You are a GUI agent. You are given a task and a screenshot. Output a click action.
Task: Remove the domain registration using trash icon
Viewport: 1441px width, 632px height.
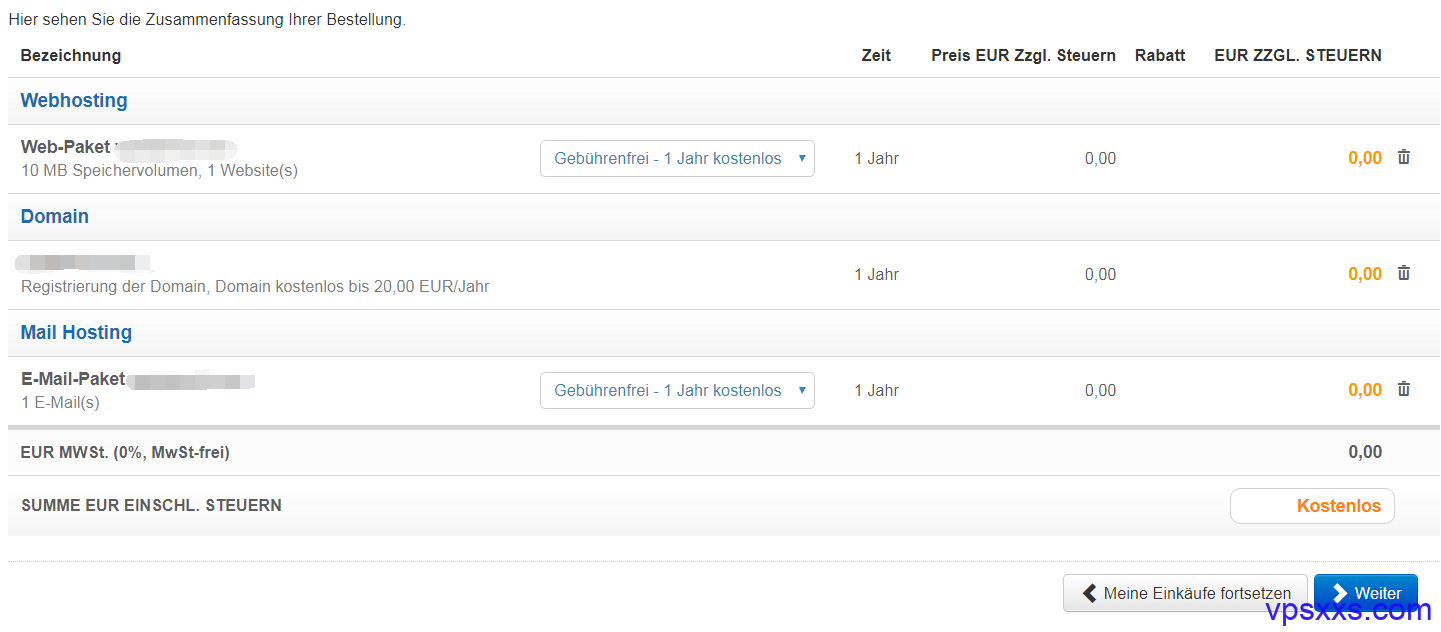point(1404,273)
